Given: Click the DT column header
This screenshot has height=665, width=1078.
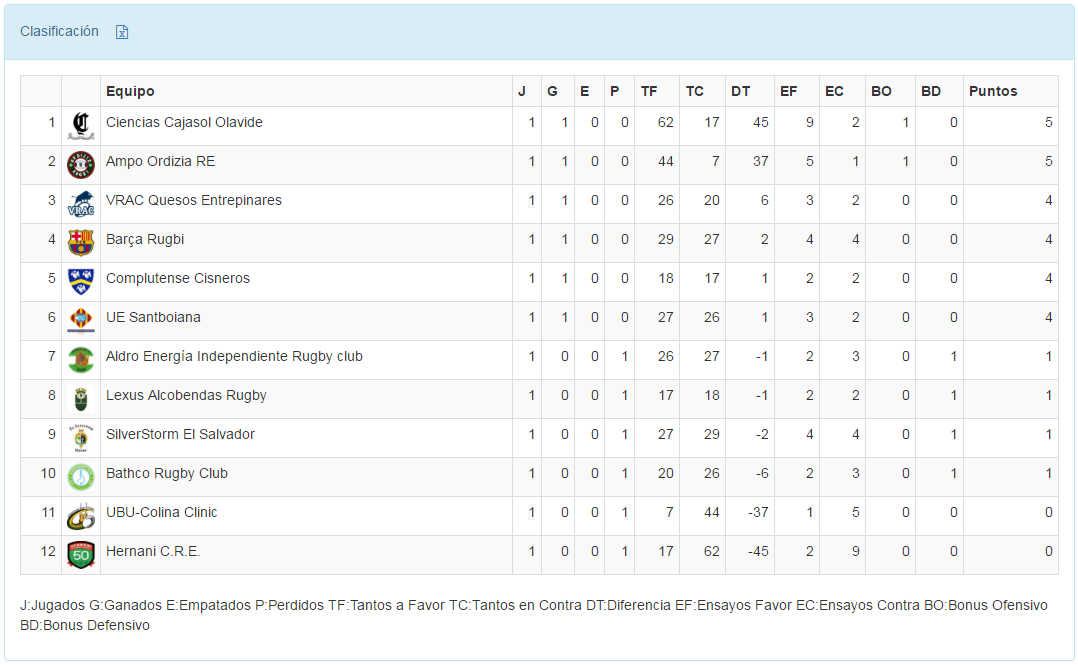Looking at the screenshot, I should coord(740,91).
